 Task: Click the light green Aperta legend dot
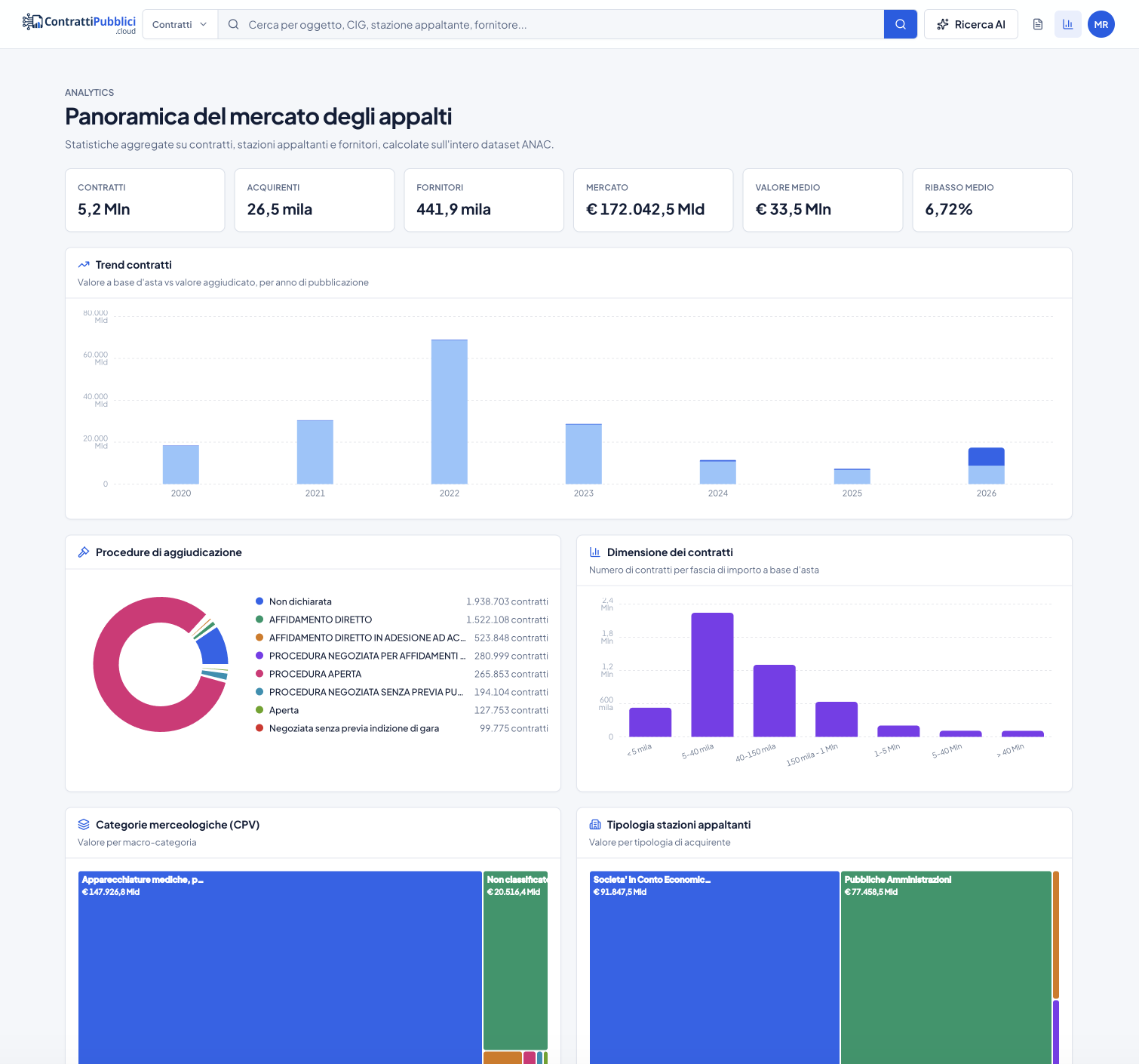[x=259, y=710]
